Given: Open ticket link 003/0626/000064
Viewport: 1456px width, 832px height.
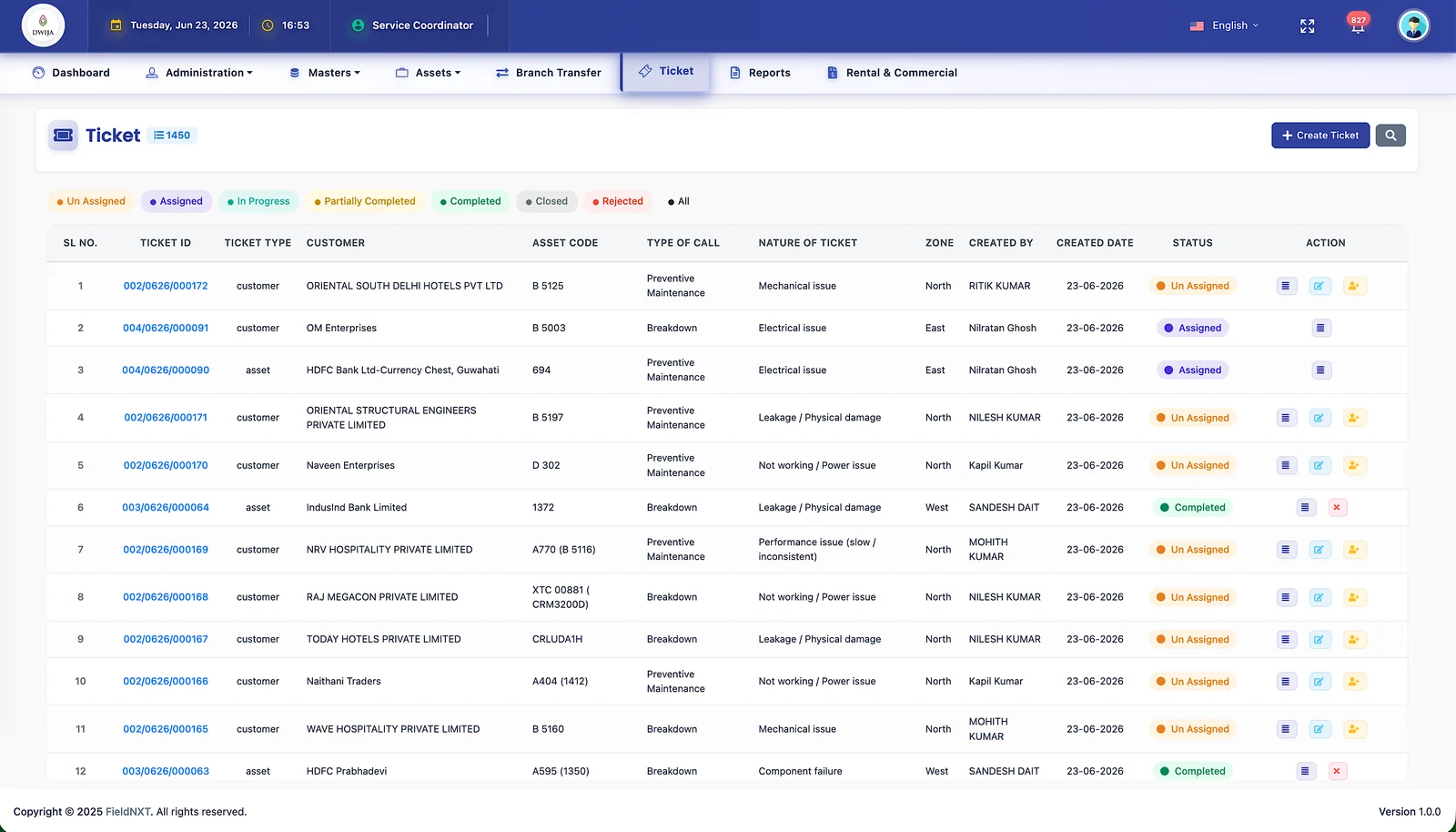Looking at the screenshot, I should point(166,507).
